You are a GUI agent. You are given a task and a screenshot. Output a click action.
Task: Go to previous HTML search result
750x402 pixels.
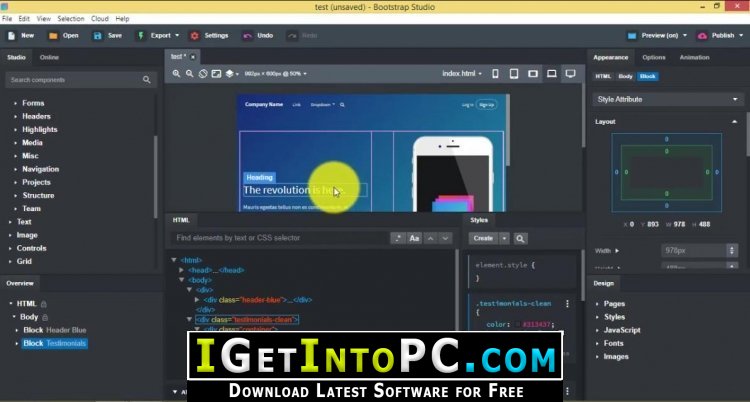coord(430,238)
